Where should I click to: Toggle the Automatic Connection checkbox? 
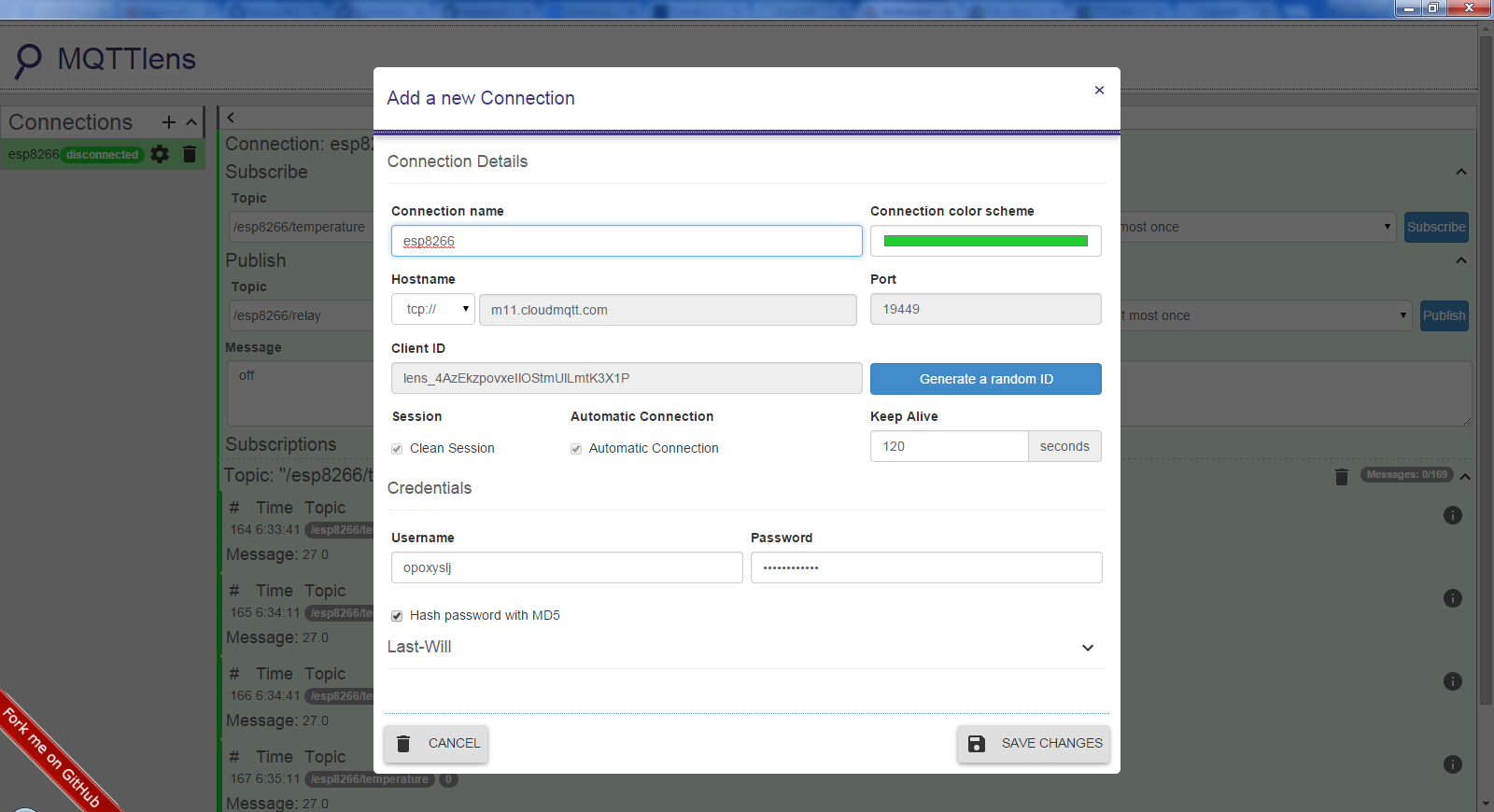pos(576,449)
